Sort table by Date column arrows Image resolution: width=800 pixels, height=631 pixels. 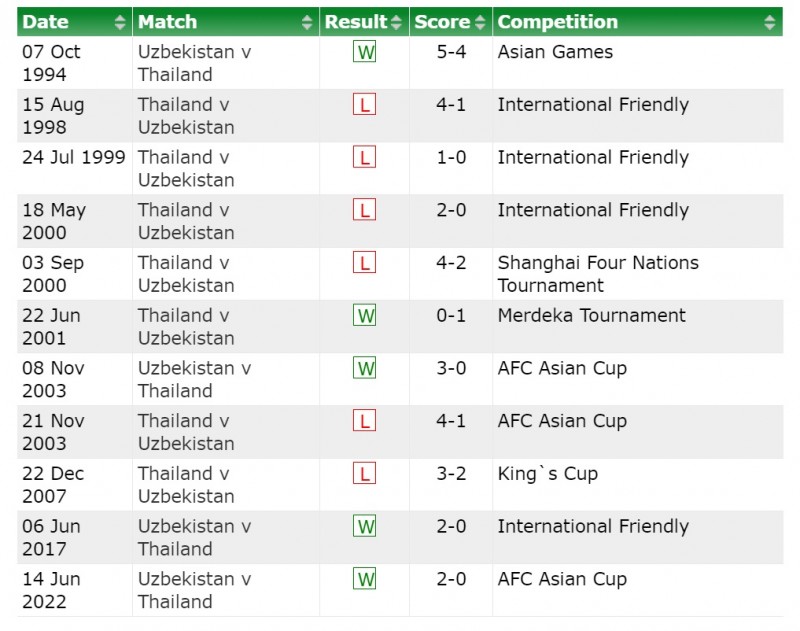120,22
